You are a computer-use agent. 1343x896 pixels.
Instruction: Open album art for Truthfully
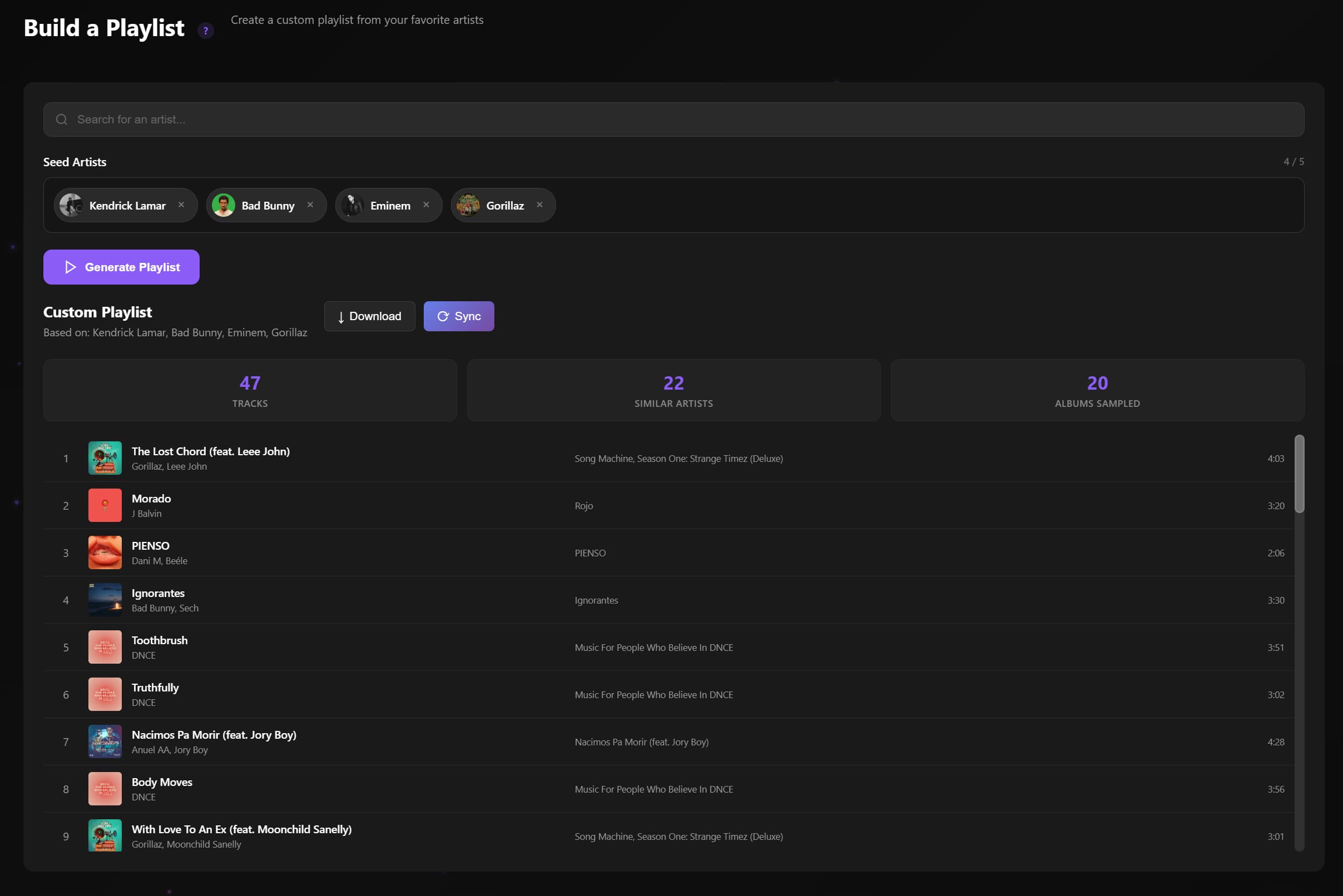pyautogui.click(x=105, y=694)
